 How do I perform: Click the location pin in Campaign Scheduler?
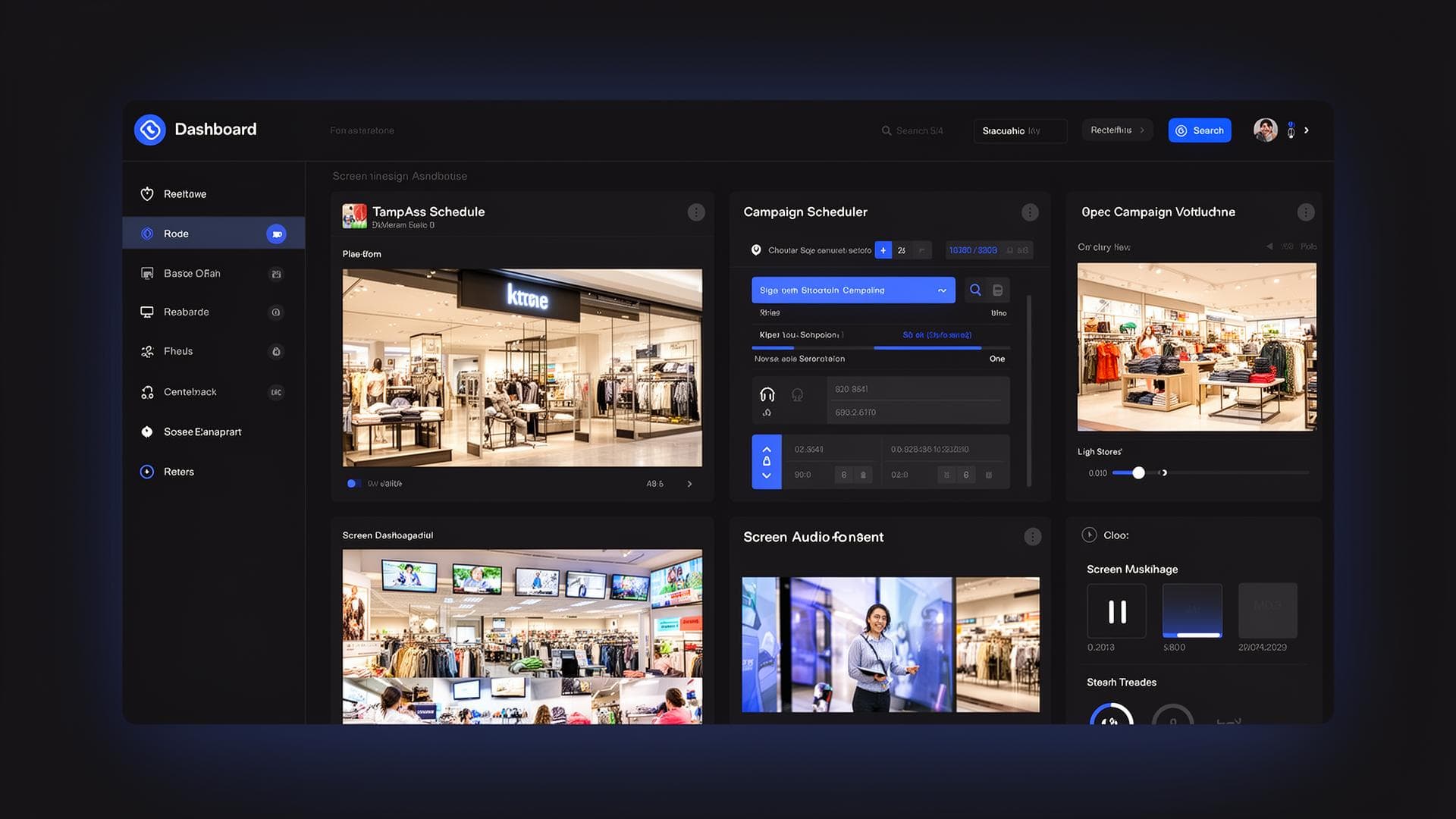coord(756,249)
